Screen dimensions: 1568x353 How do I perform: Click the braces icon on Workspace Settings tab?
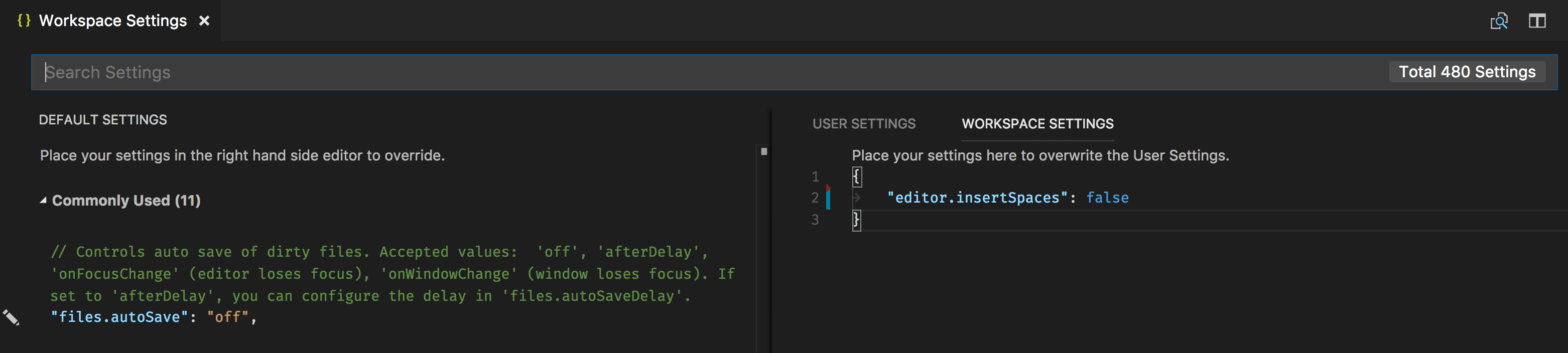(24, 21)
